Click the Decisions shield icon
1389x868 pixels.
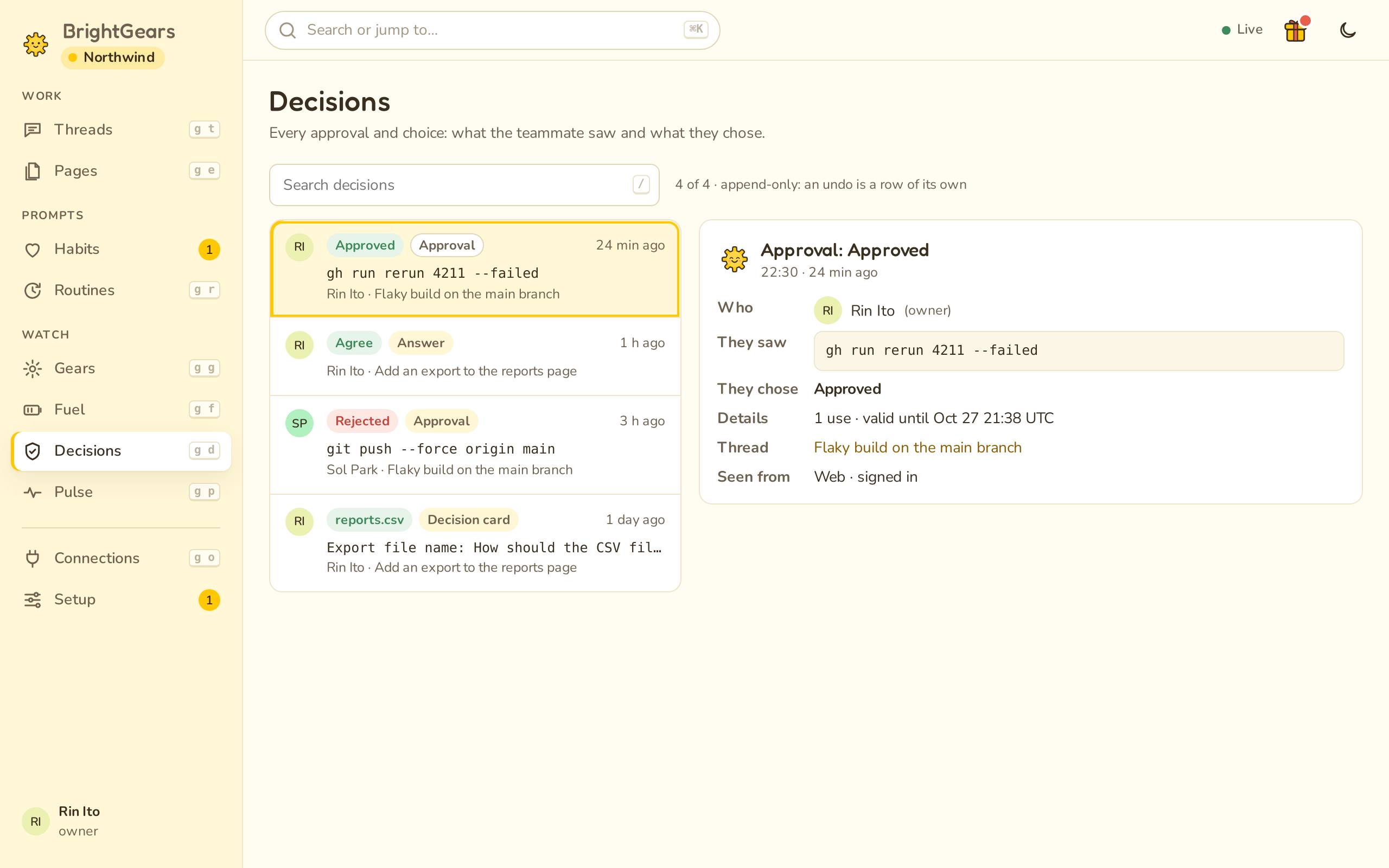(x=33, y=451)
